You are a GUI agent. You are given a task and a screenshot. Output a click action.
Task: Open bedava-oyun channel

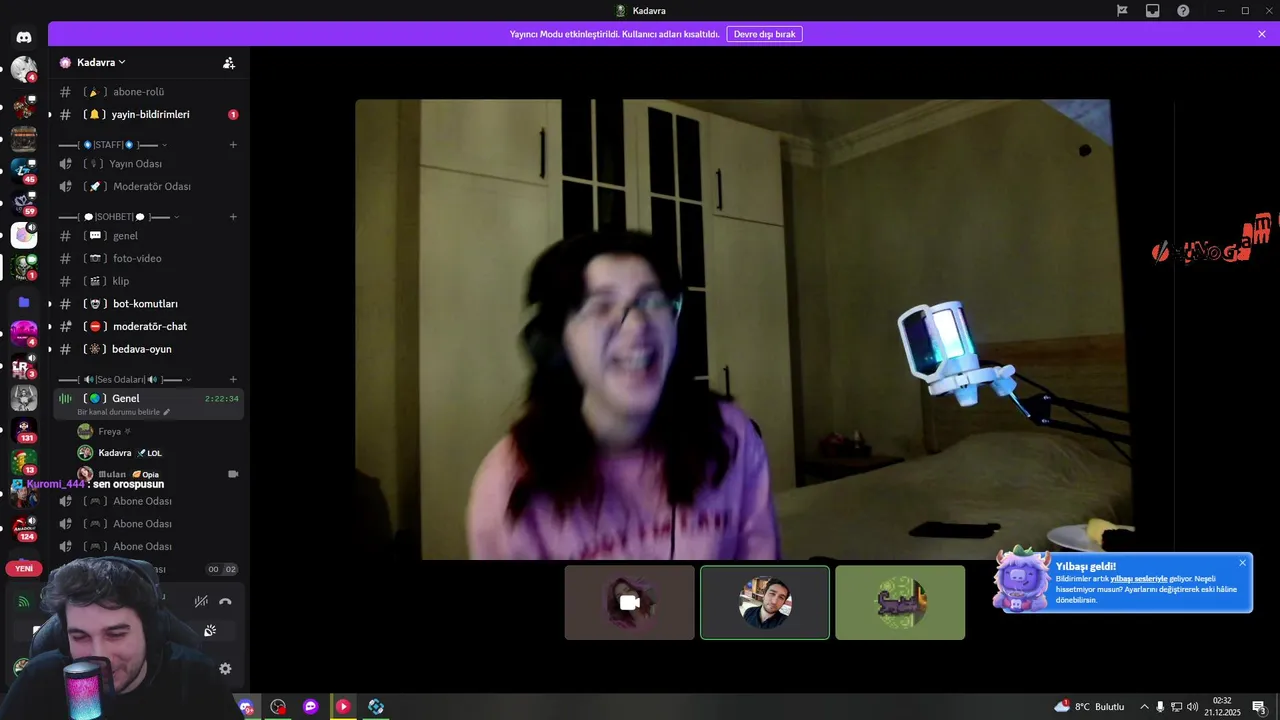(x=148, y=350)
